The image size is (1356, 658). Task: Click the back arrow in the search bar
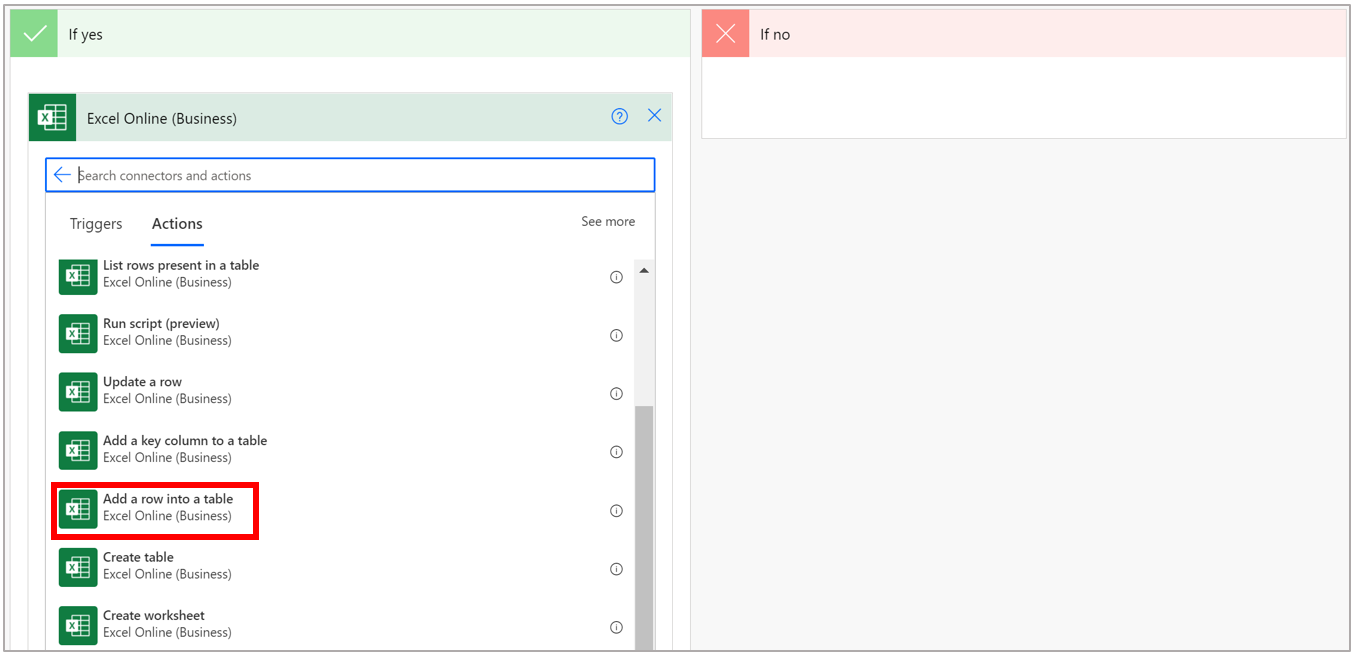(62, 174)
